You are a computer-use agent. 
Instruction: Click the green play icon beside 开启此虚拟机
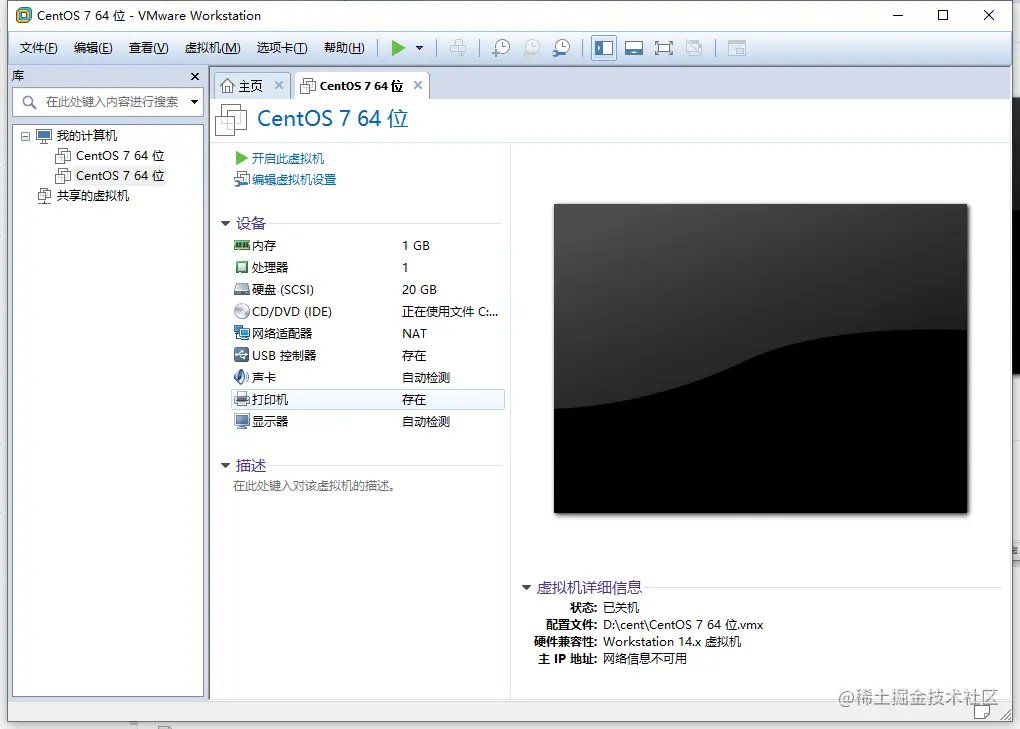tap(241, 158)
